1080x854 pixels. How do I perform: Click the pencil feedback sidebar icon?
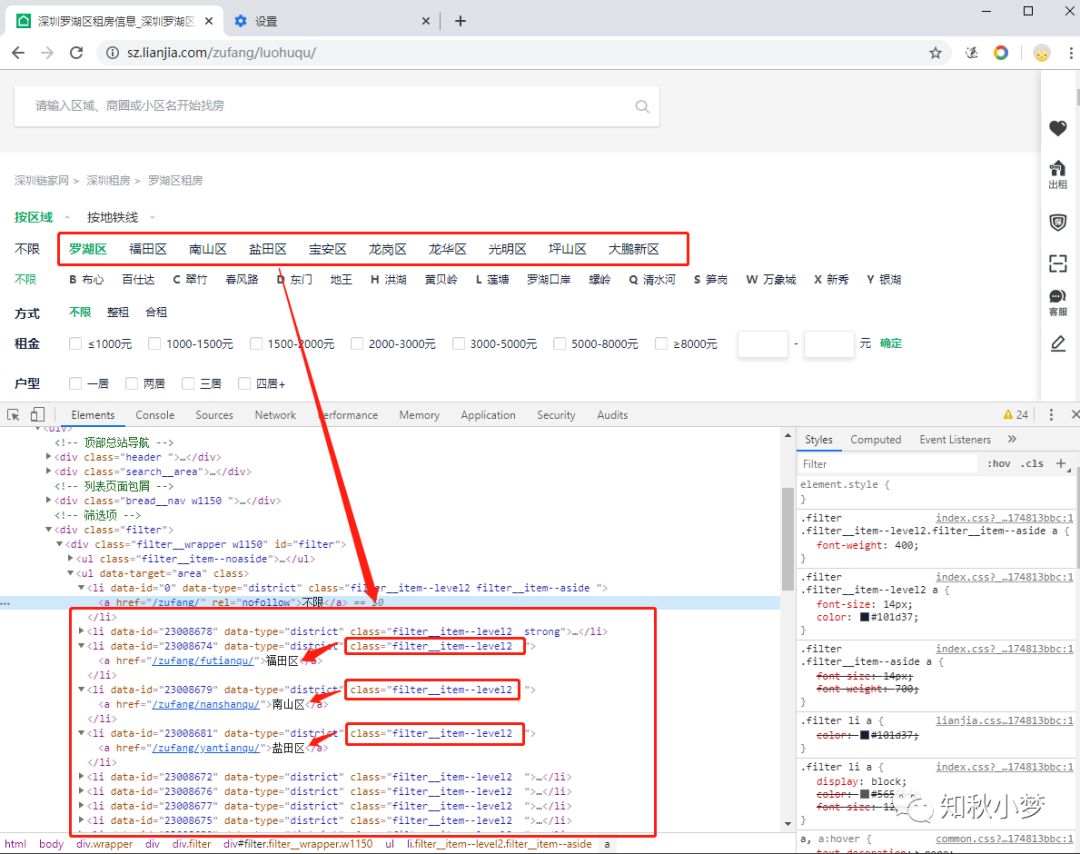click(1058, 343)
